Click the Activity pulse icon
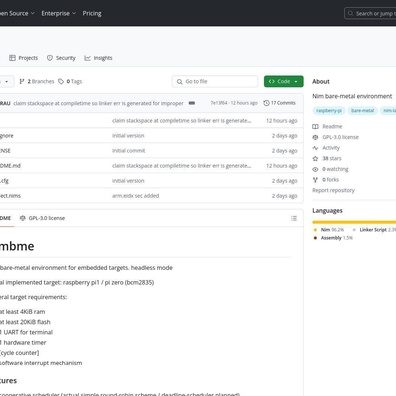This screenshot has width=396, height=396. click(315, 148)
